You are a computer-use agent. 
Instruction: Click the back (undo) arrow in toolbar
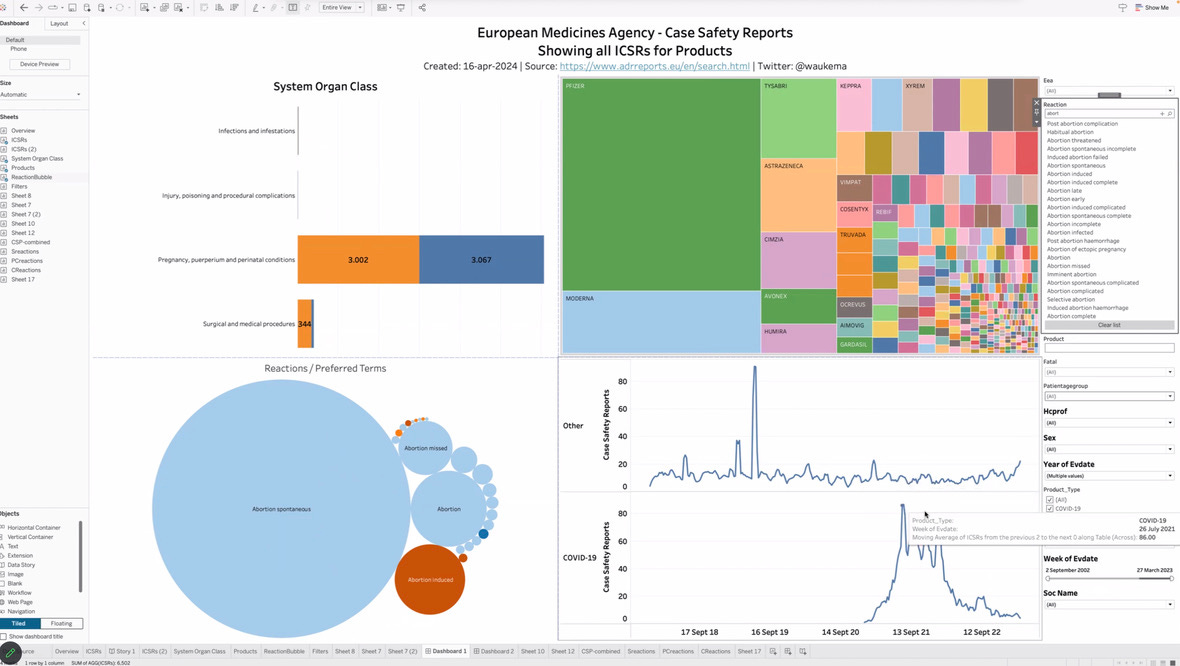(x=24, y=8)
